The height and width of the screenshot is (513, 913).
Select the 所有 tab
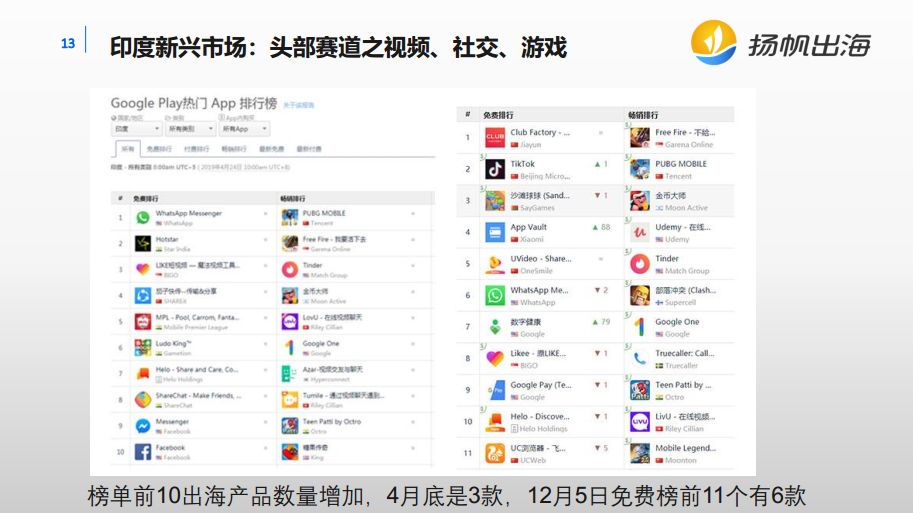coord(128,149)
